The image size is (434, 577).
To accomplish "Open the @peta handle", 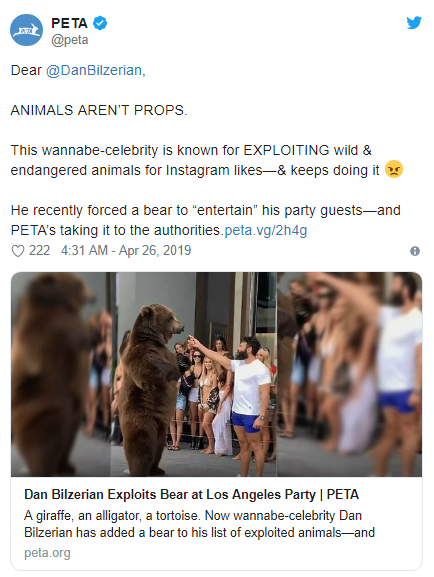I will click(x=70, y=40).
